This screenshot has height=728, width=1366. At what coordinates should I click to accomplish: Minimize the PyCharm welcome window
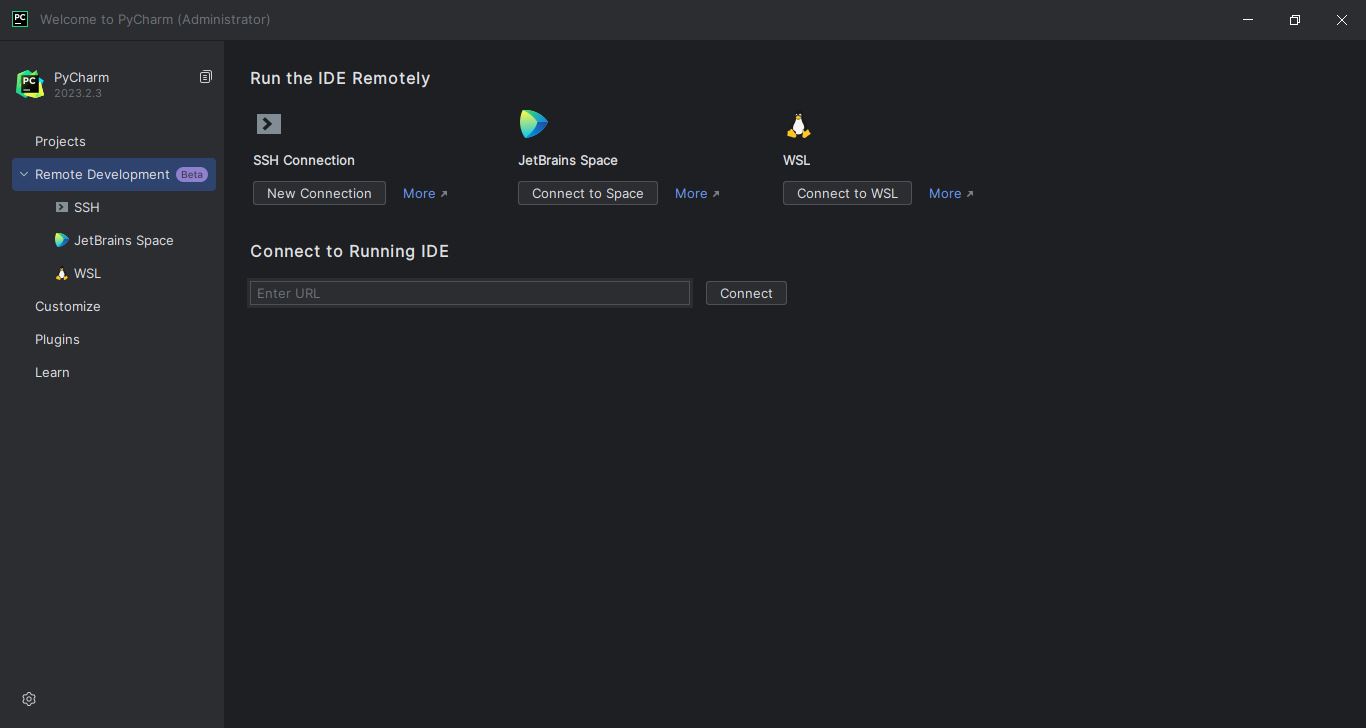pos(1248,19)
